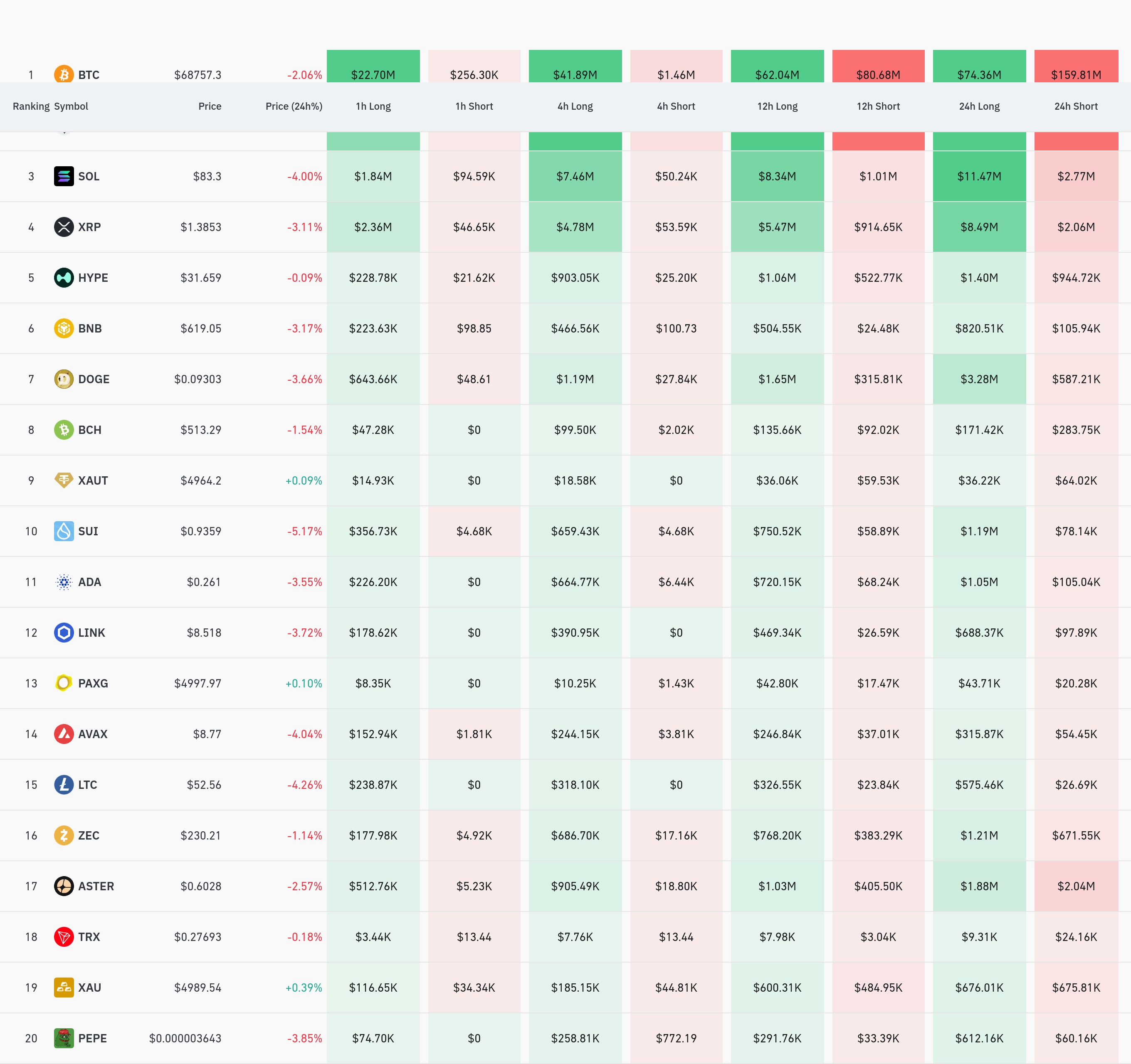Click the HYPE token icon
1131x1064 pixels.
(x=64, y=278)
